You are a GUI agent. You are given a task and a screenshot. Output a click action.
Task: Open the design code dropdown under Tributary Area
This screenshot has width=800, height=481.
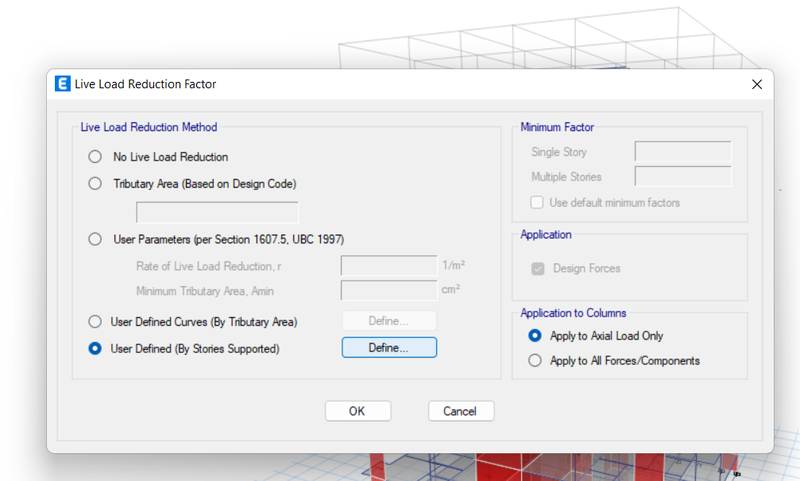(217, 212)
